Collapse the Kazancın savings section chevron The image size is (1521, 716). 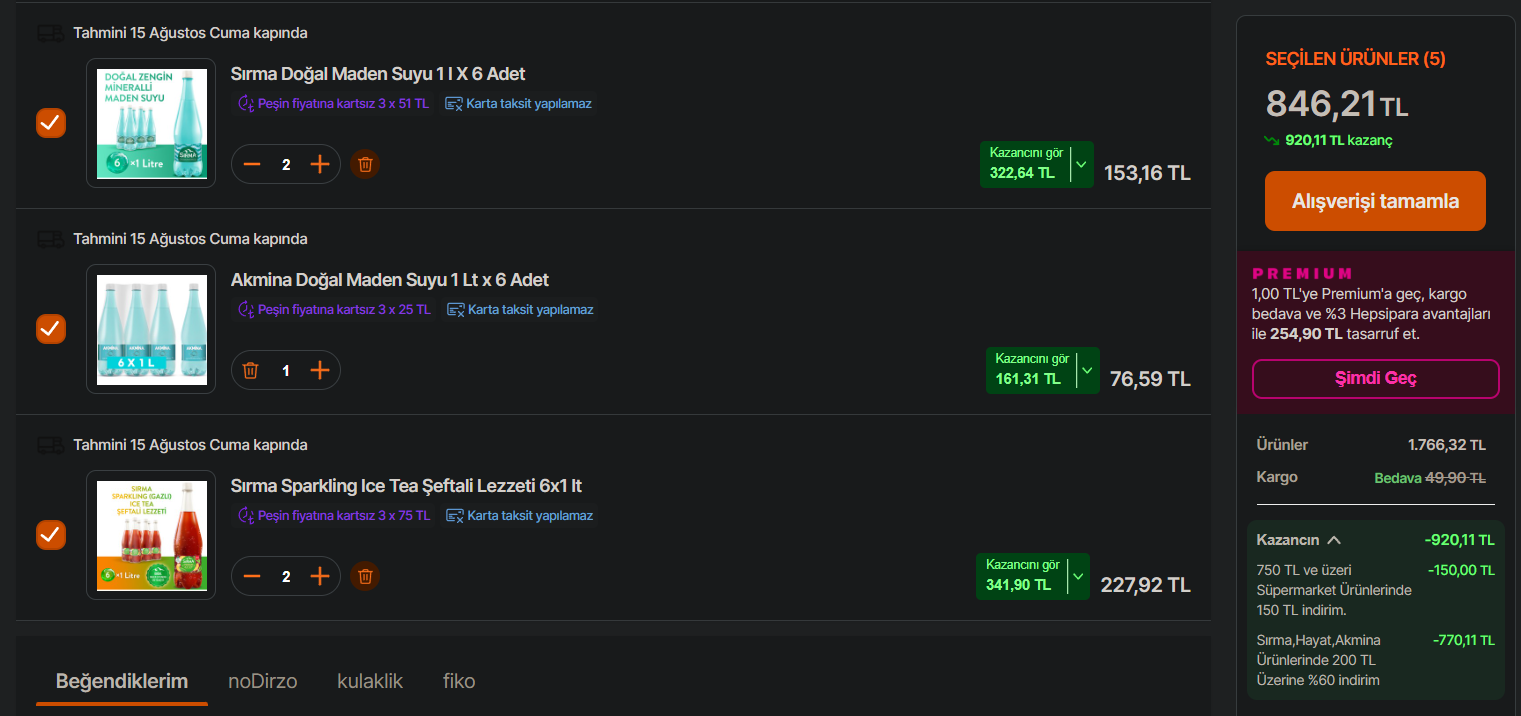coord(1333,540)
